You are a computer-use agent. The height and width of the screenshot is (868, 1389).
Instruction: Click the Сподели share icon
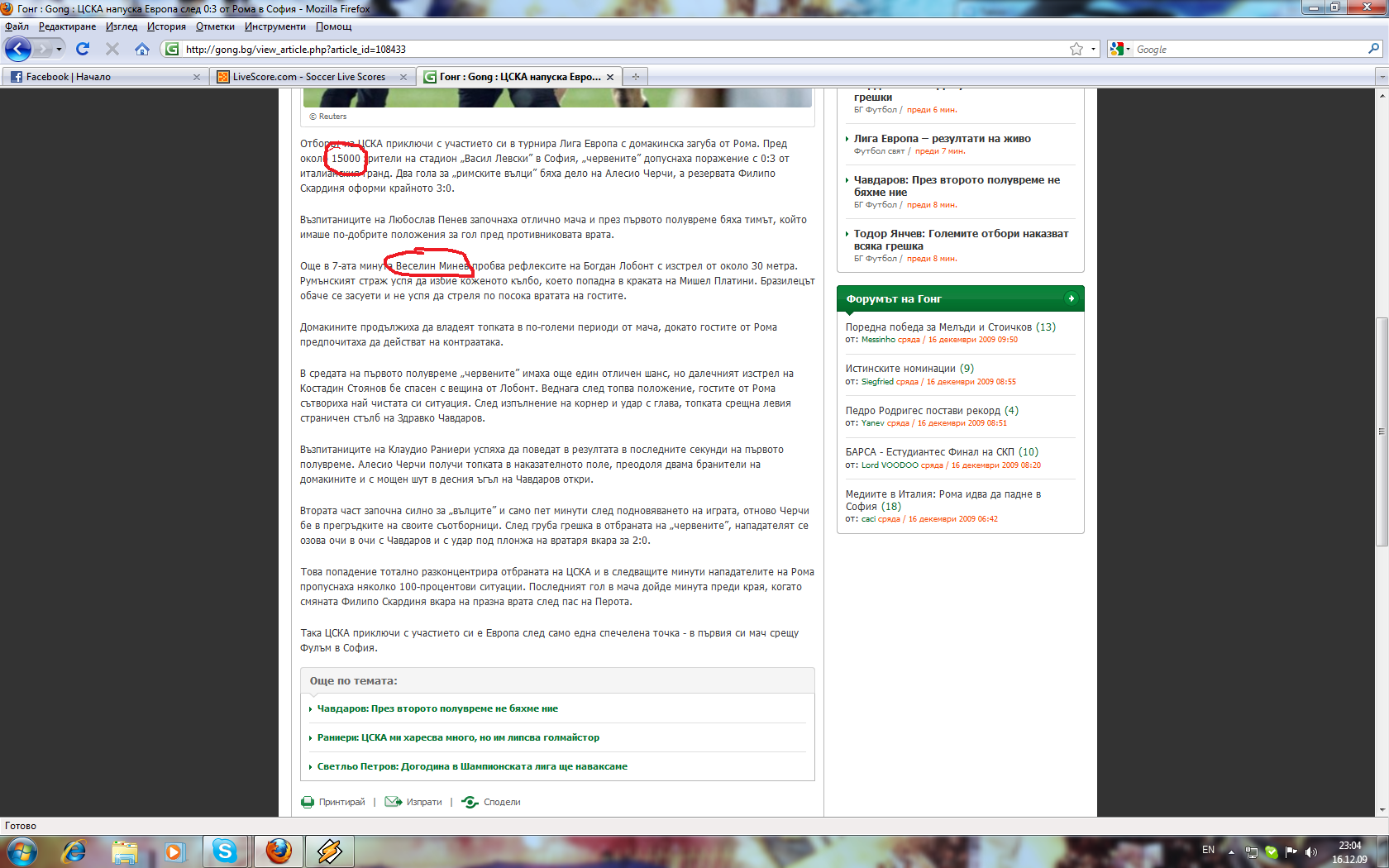point(470,802)
